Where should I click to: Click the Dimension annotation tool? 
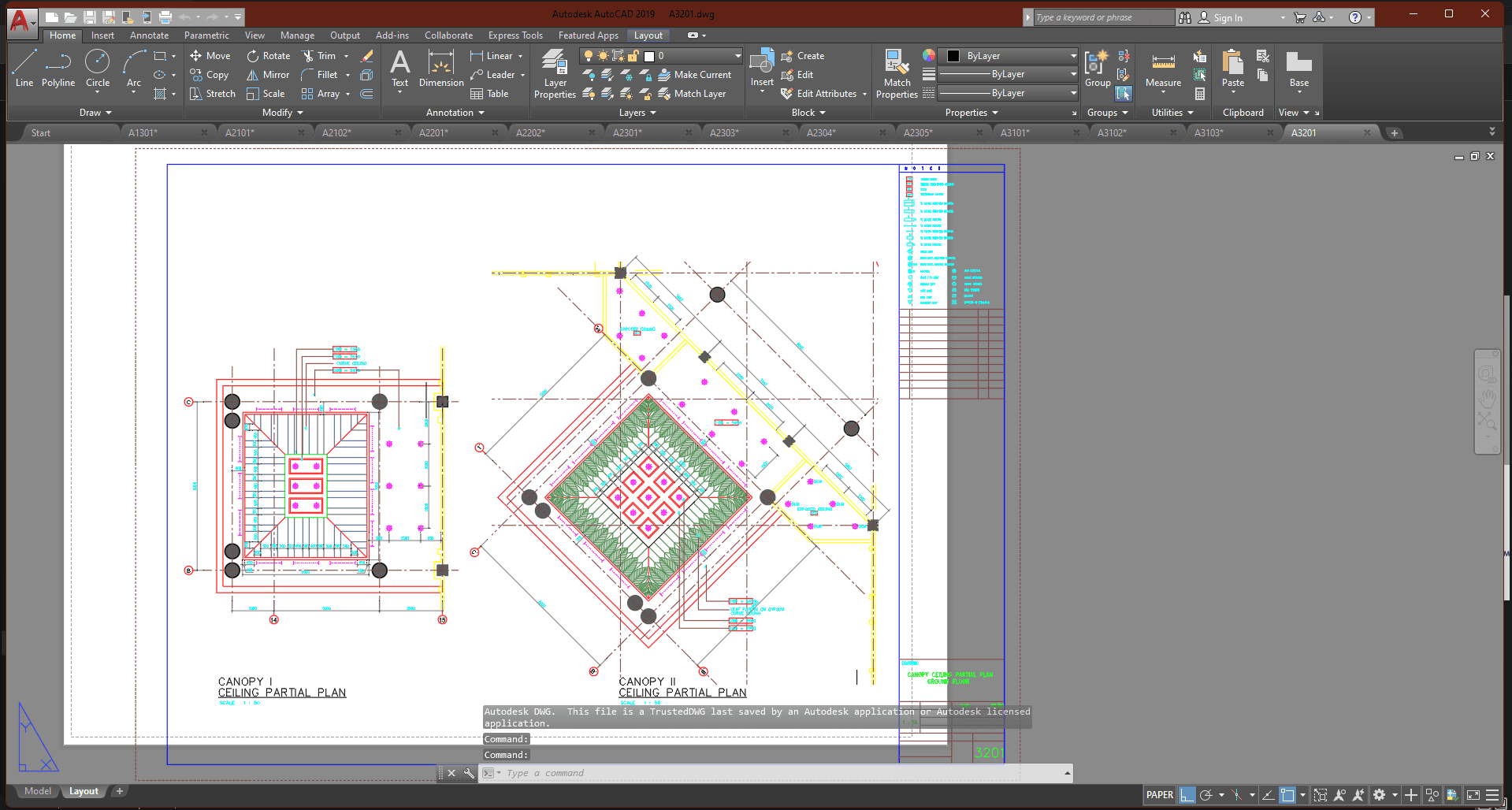pyautogui.click(x=441, y=69)
